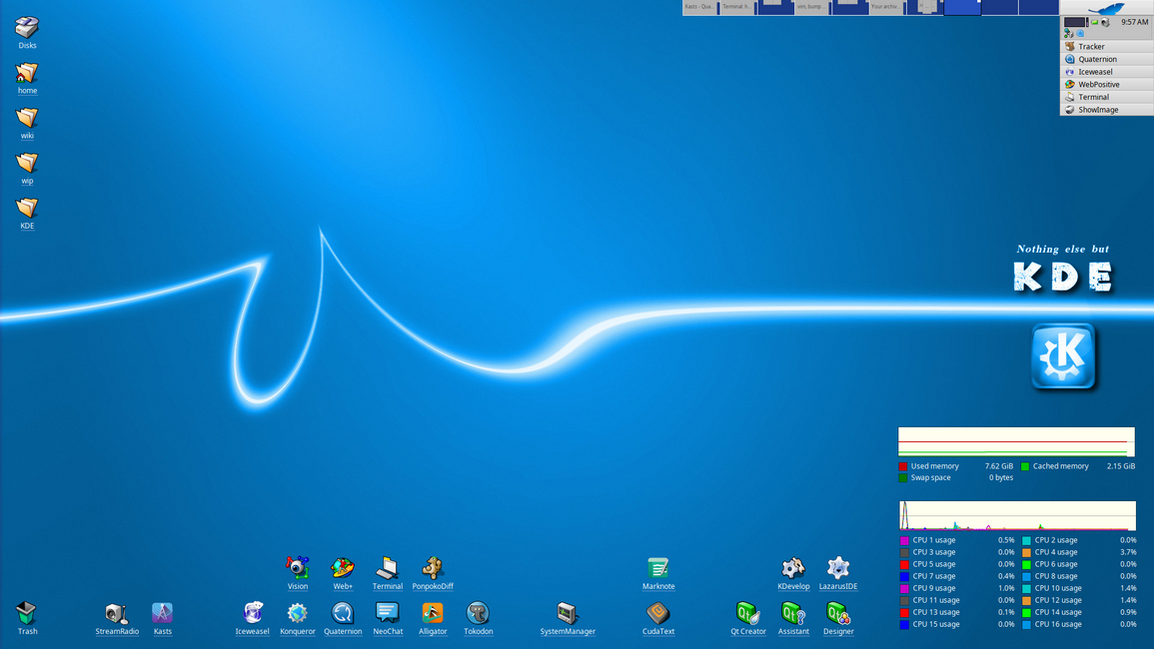The image size is (1154, 649).
Task: Launch the Tokodon desktop icon
Action: coord(478,613)
